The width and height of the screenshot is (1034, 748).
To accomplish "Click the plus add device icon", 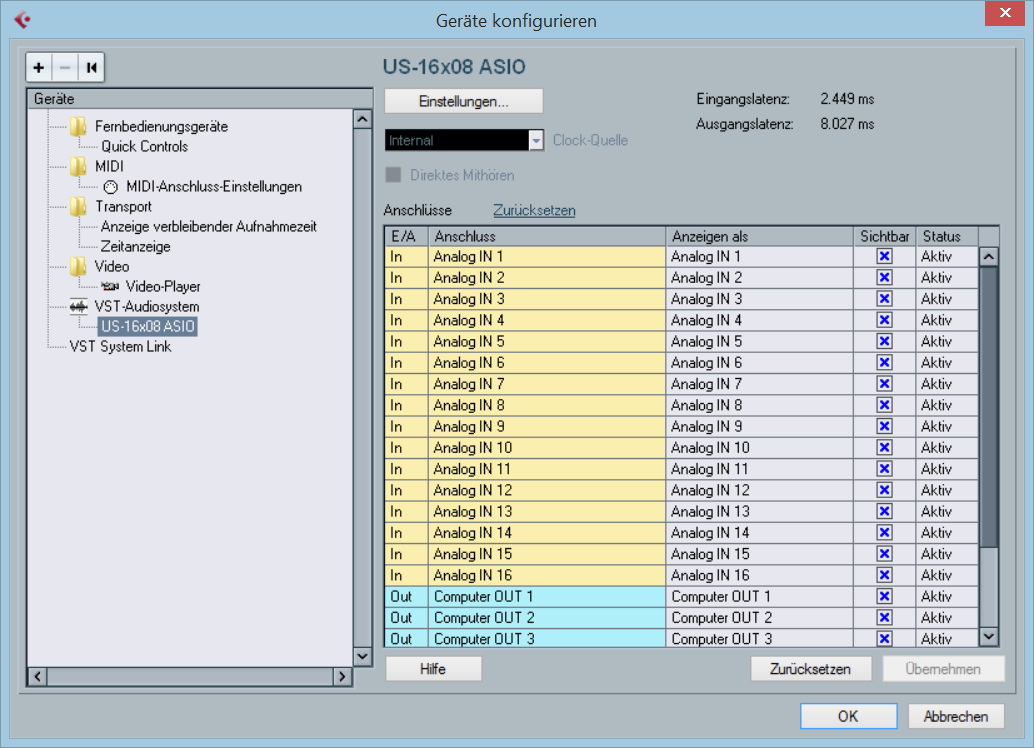I will (39, 67).
